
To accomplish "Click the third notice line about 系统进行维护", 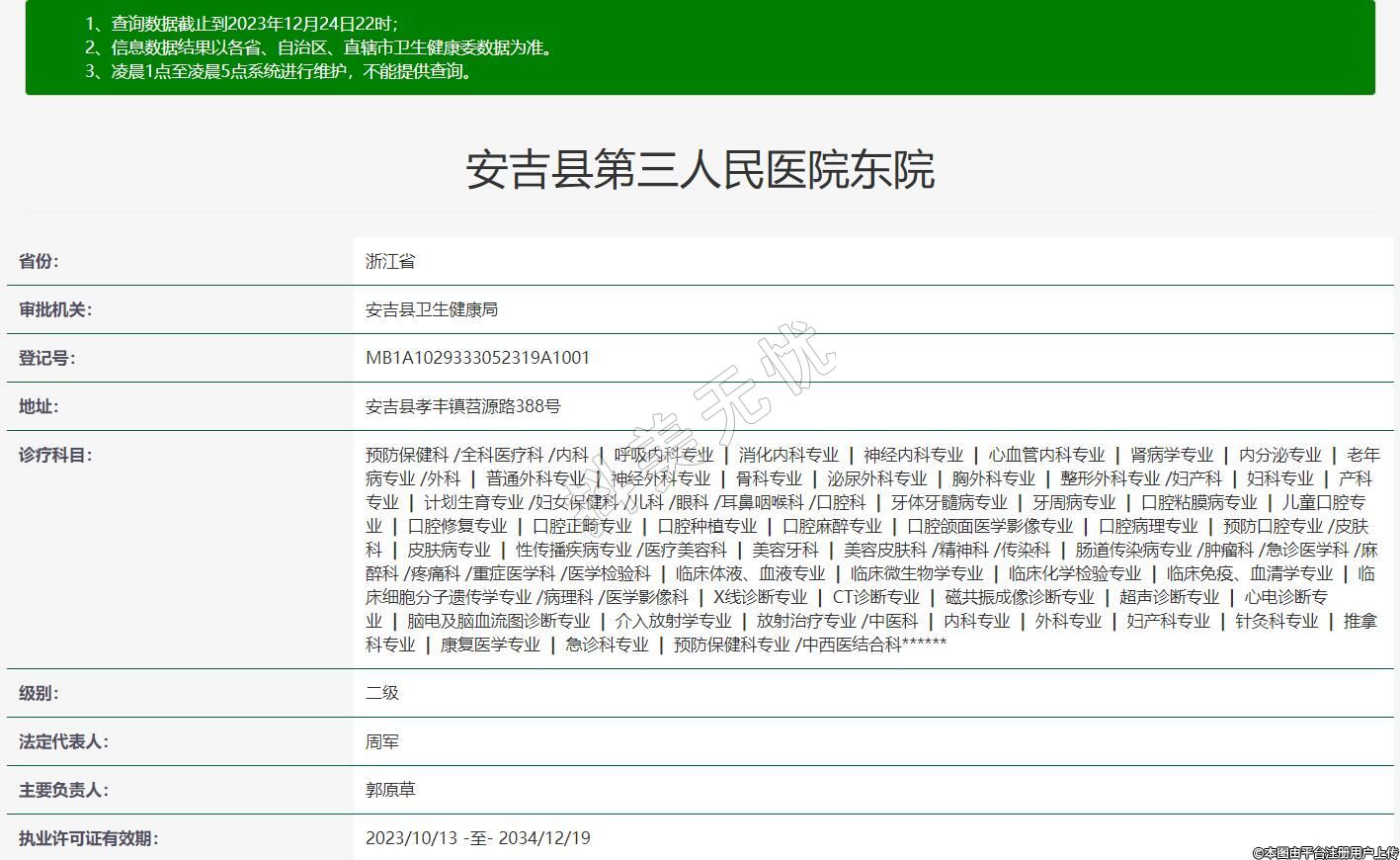I will pyautogui.click(x=281, y=71).
